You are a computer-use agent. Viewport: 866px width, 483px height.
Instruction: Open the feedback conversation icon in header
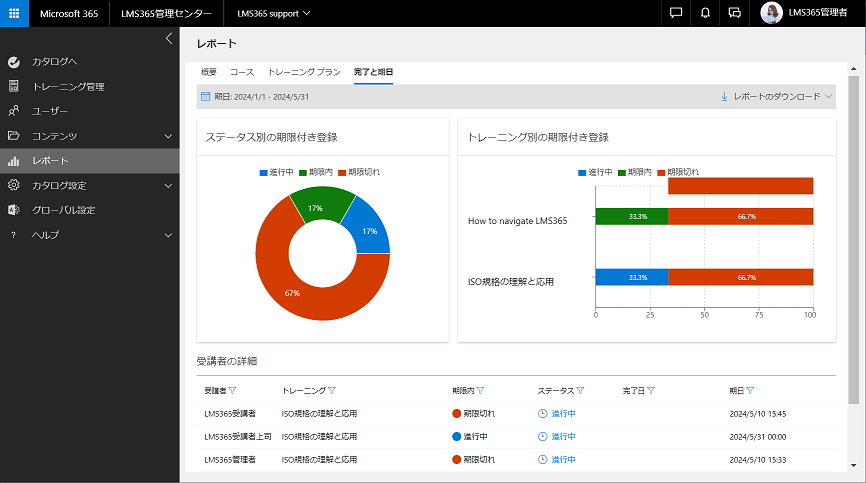pos(735,13)
